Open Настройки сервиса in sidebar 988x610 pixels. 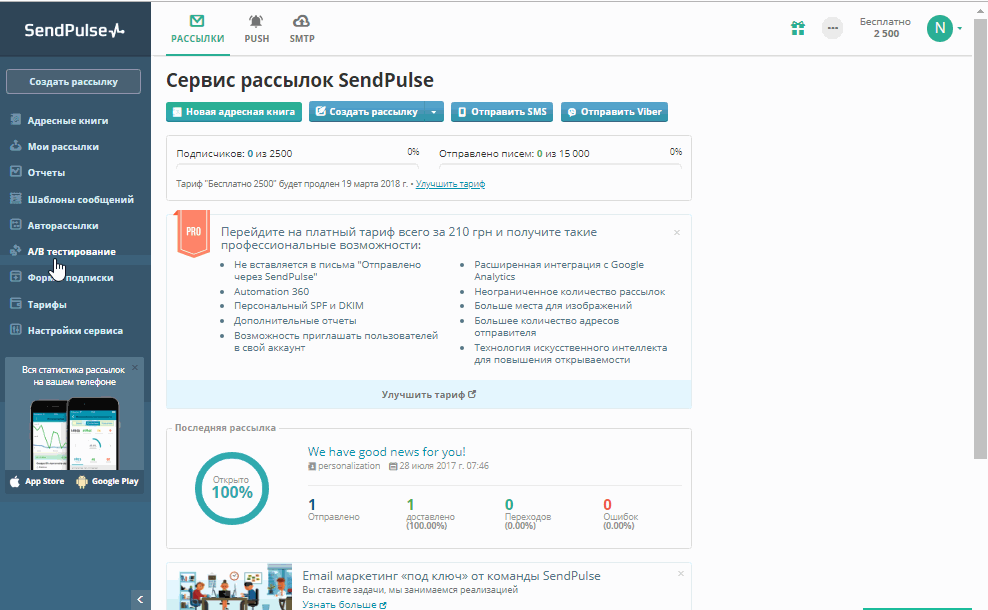tap(75, 330)
